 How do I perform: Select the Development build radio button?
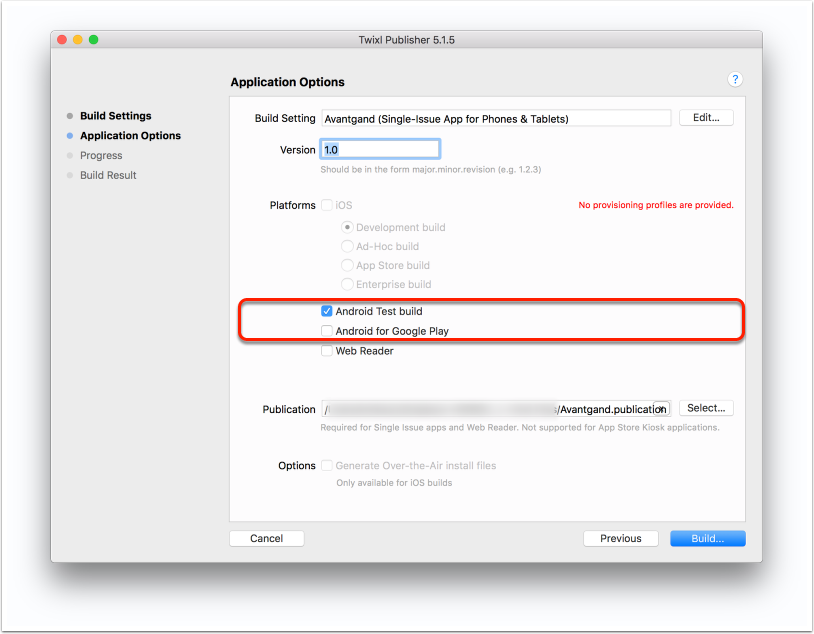[347, 227]
